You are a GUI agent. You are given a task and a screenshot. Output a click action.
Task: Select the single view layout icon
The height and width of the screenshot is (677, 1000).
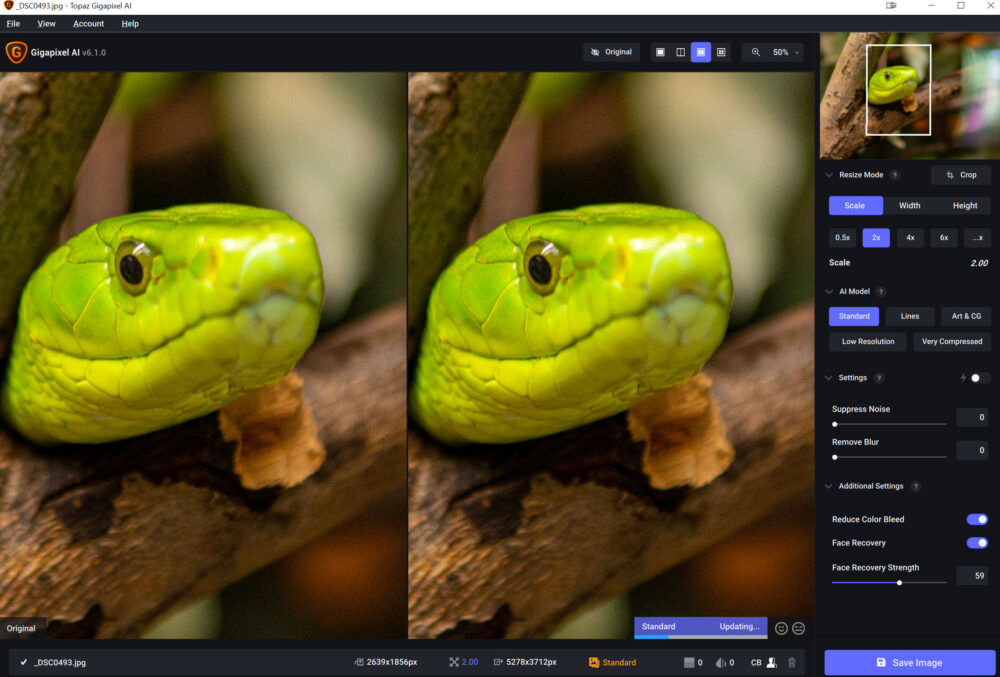(x=660, y=52)
